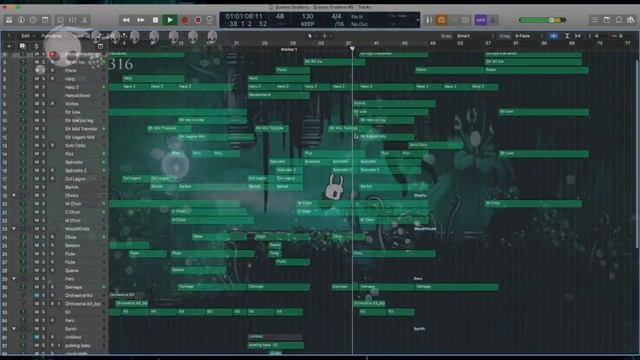Open the Library panel icon
Viewport: 640px width, 360px height.
coord(9,20)
